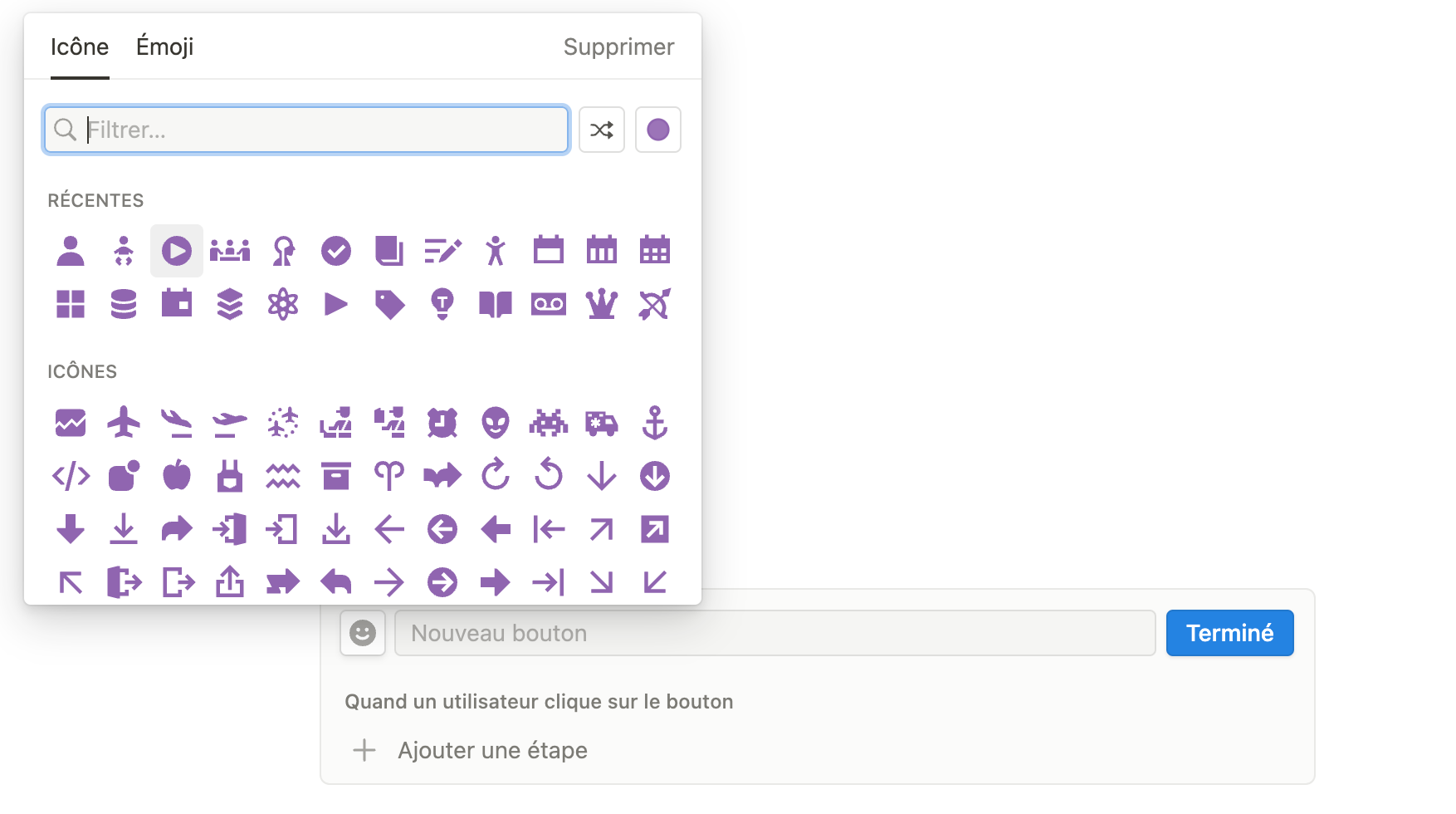Choose the open book icon
Image resolution: width=1456 pixels, height=814 pixels.
tap(496, 304)
